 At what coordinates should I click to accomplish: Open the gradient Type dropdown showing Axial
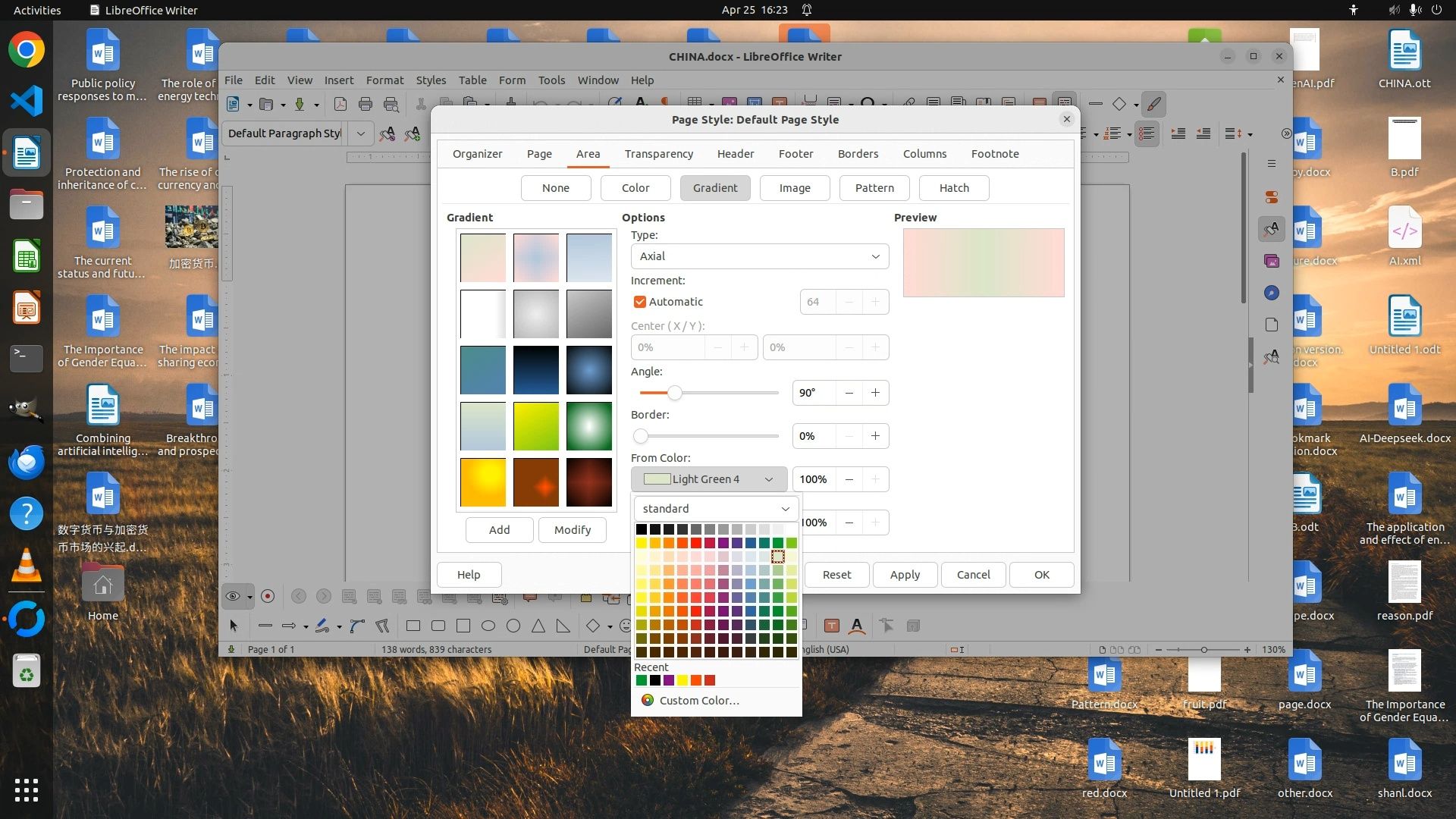pos(759,256)
